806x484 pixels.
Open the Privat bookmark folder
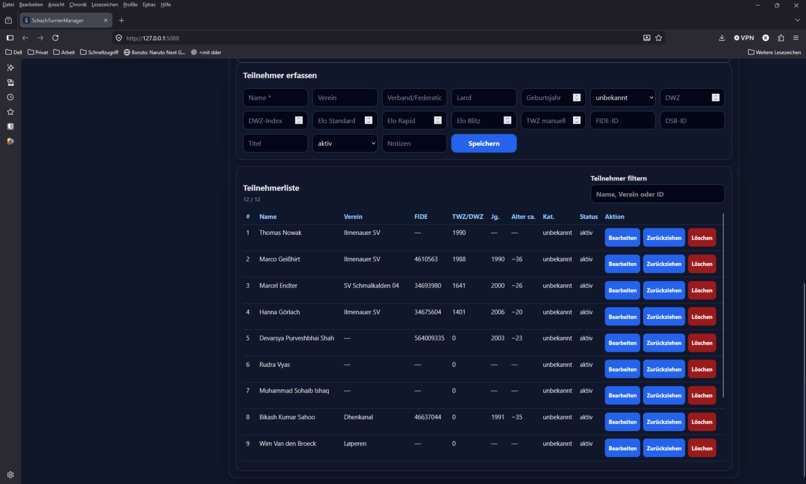point(38,52)
